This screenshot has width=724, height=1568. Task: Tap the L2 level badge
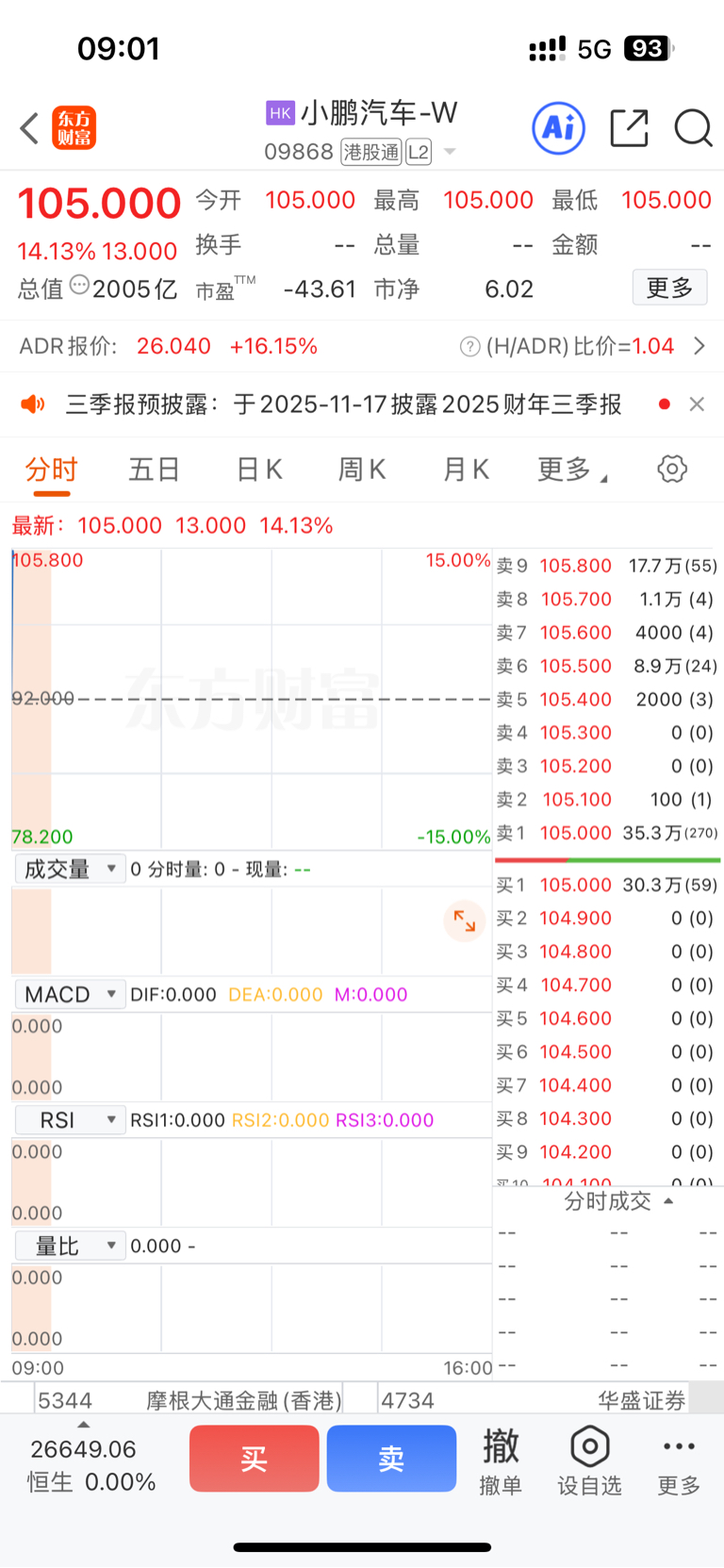[419, 152]
